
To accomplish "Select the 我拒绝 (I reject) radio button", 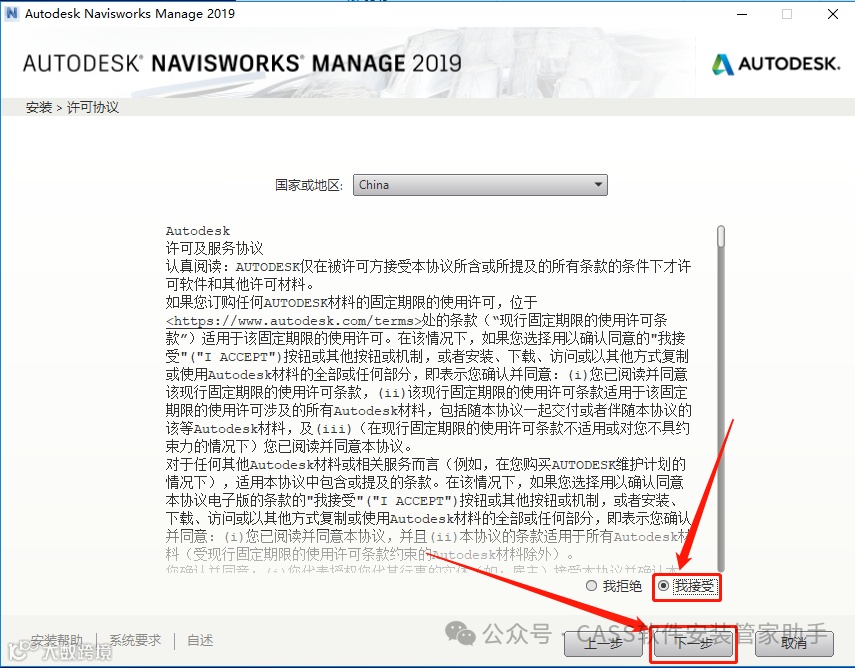I will (x=591, y=586).
